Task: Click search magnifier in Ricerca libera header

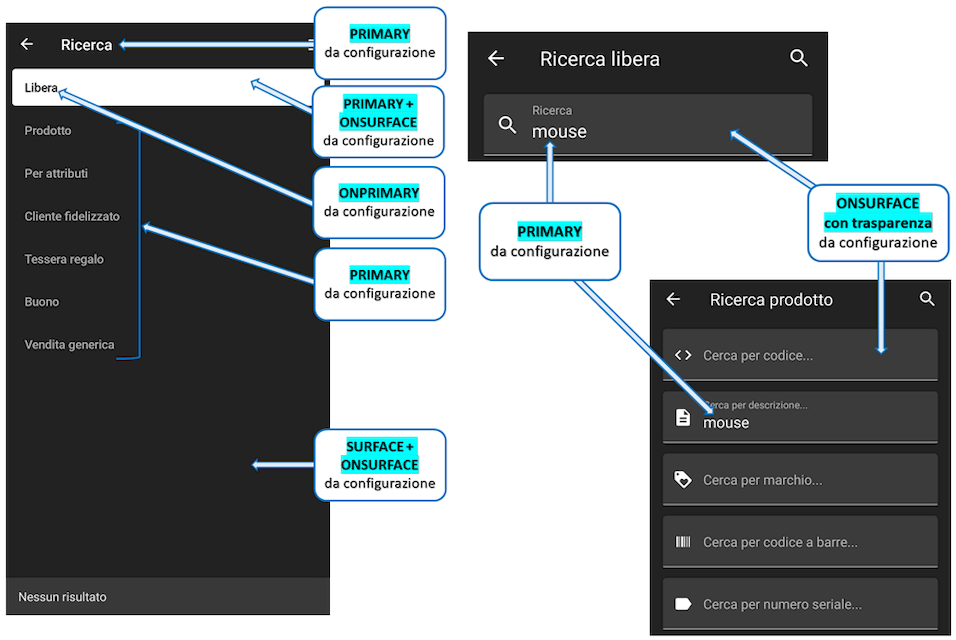Action: 798,59
